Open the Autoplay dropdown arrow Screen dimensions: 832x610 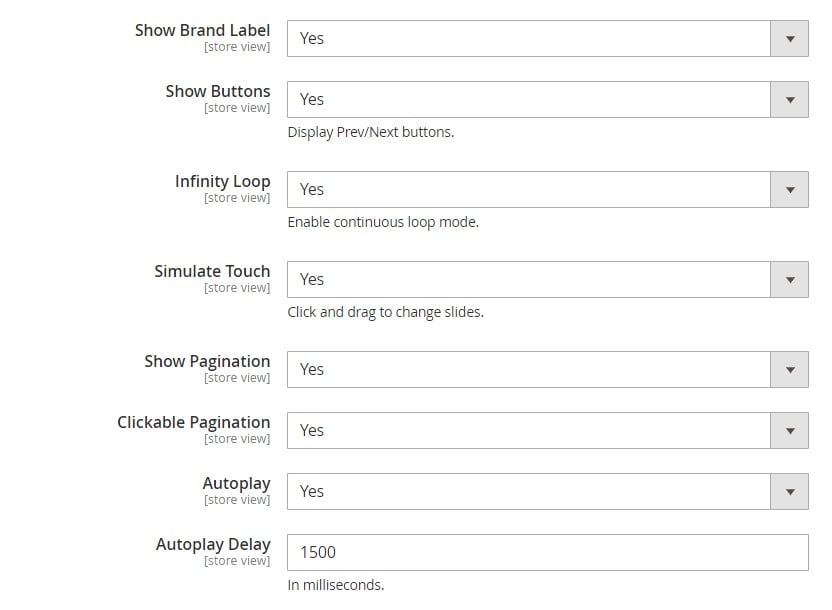pos(790,492)
